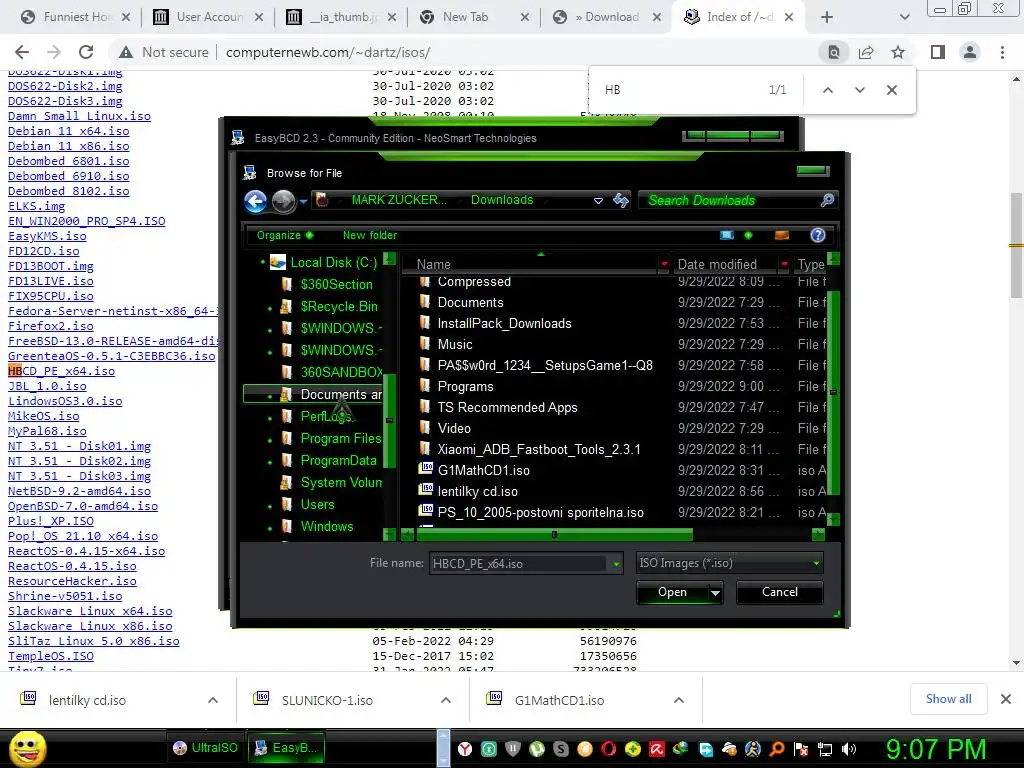Open view options dropdown beside view icon
1024x768 pixels.
point(748,235)
